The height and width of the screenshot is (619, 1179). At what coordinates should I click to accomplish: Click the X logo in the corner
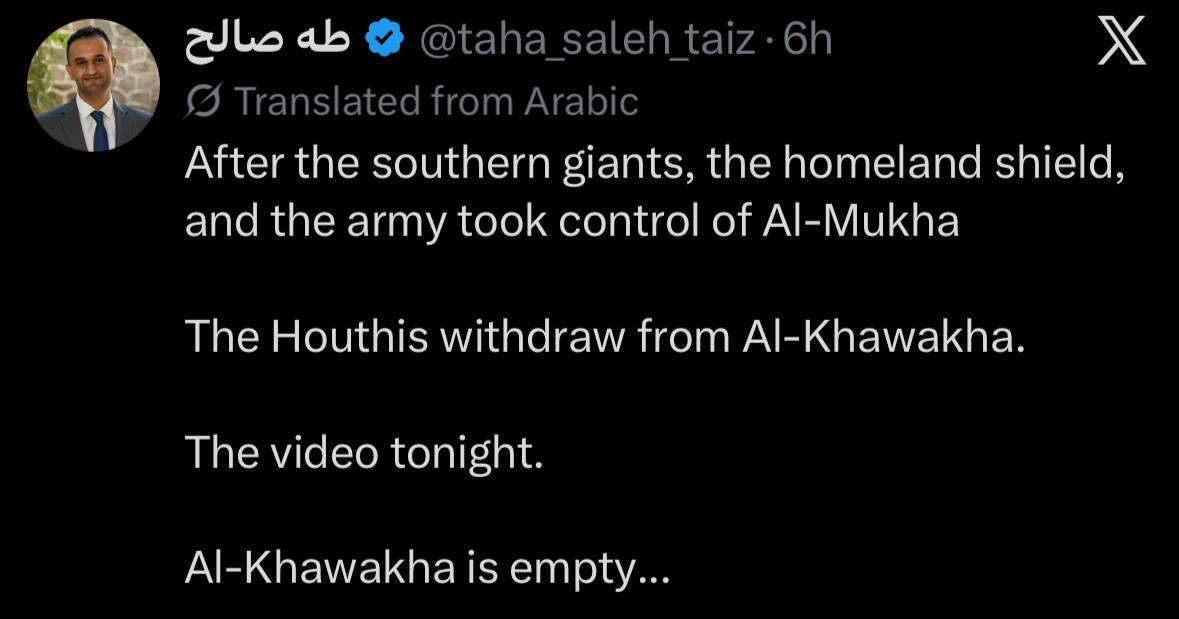[x=1121, y=42]
